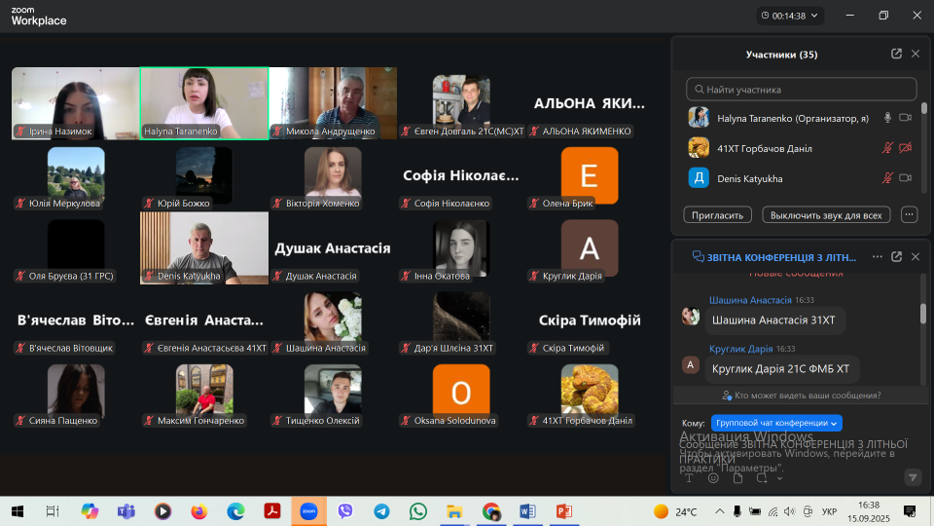Pop out the chat panel window

point(896,257)
